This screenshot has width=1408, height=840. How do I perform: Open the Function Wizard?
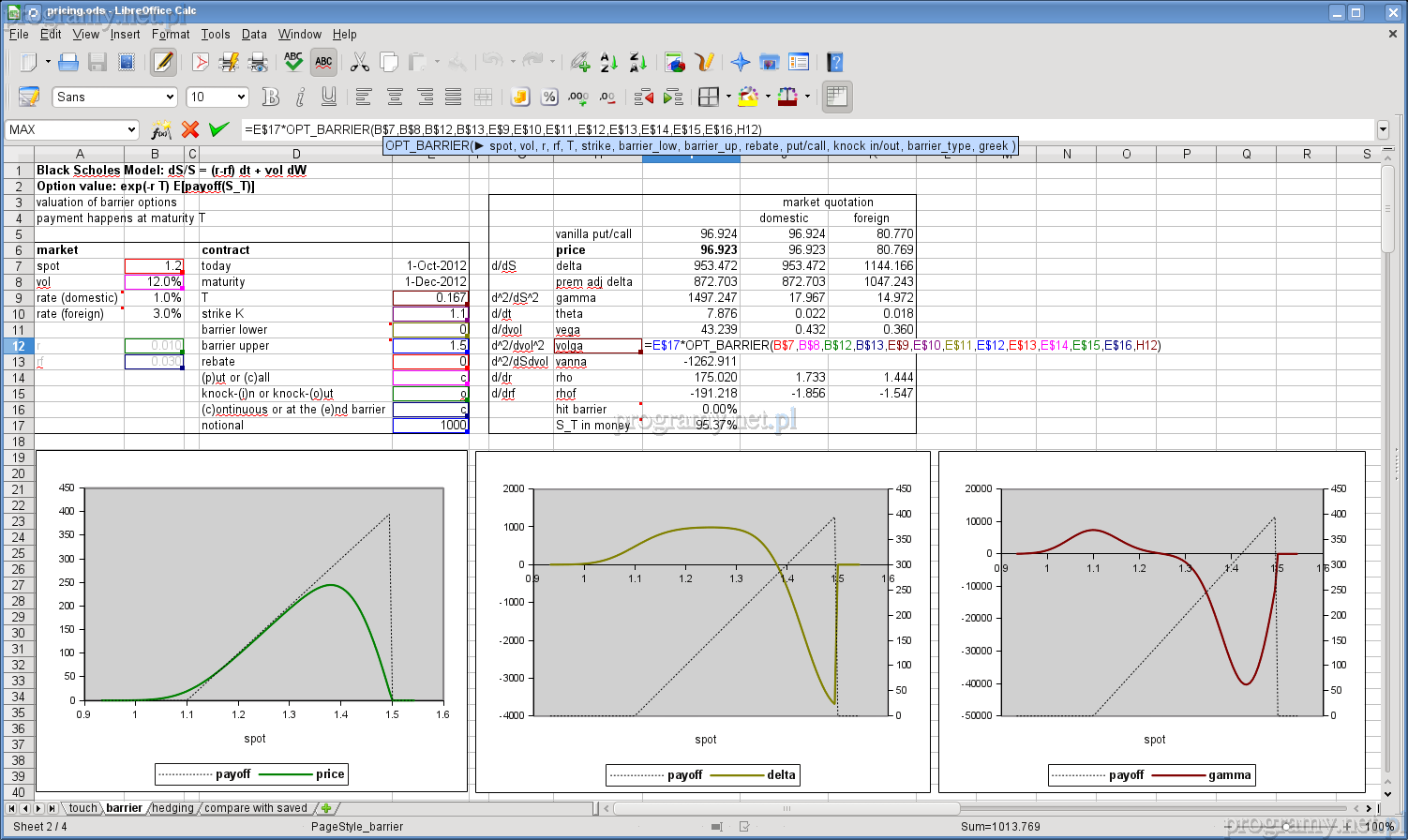click(x=161, y=129)
